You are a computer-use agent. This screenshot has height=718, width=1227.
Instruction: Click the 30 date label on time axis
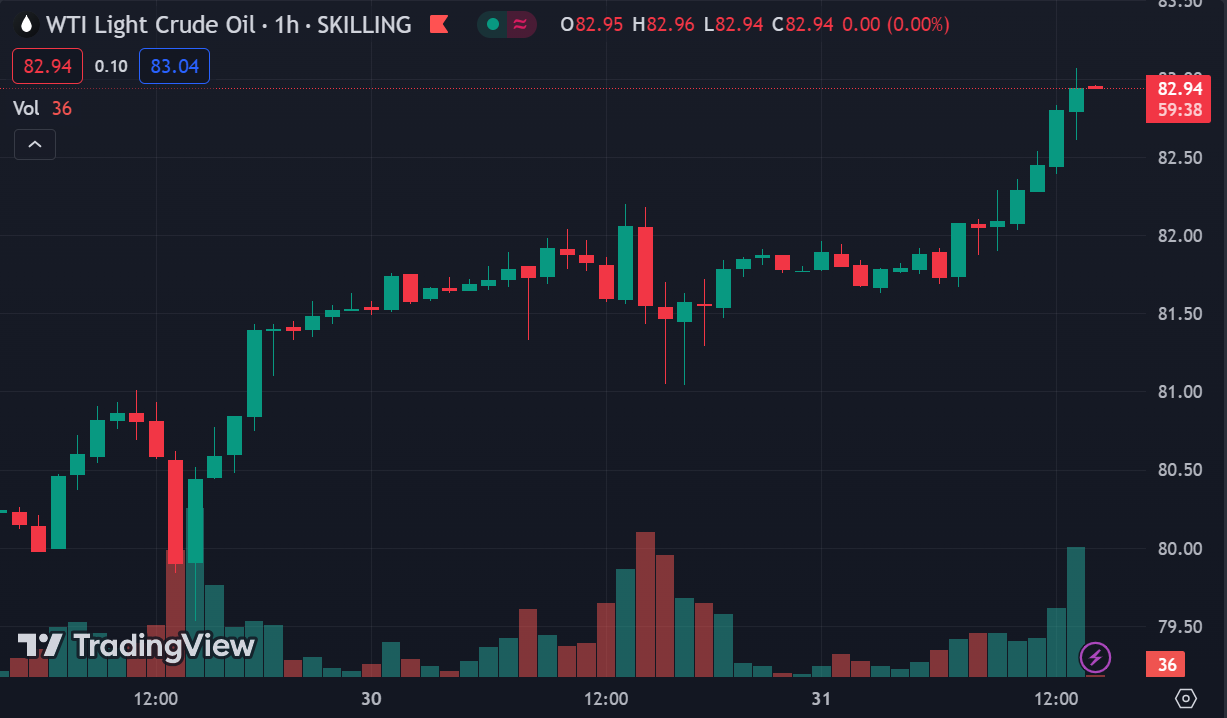[x=371, y=698]
